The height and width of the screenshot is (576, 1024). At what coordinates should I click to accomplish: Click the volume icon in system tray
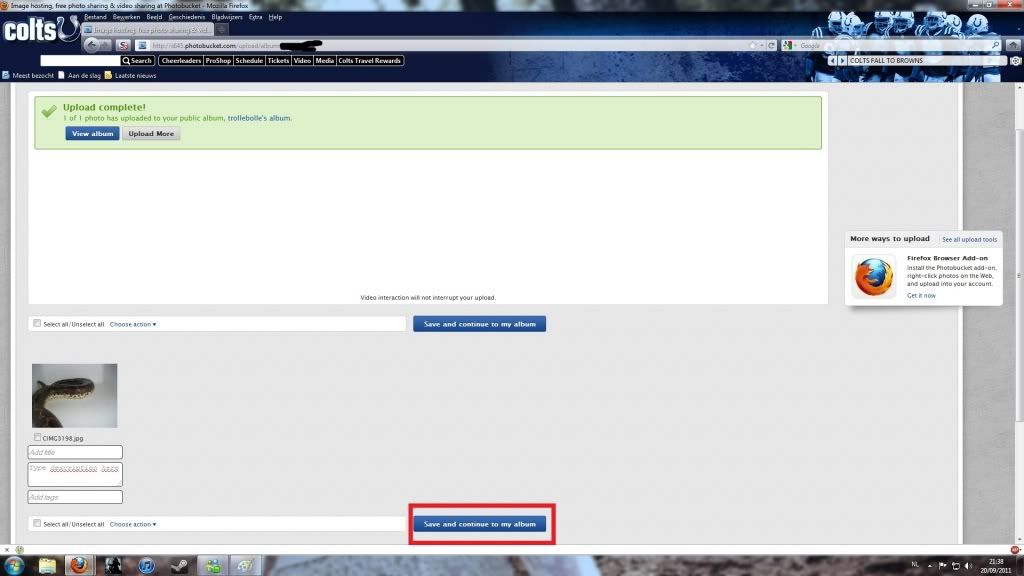[x=968, y=566]
